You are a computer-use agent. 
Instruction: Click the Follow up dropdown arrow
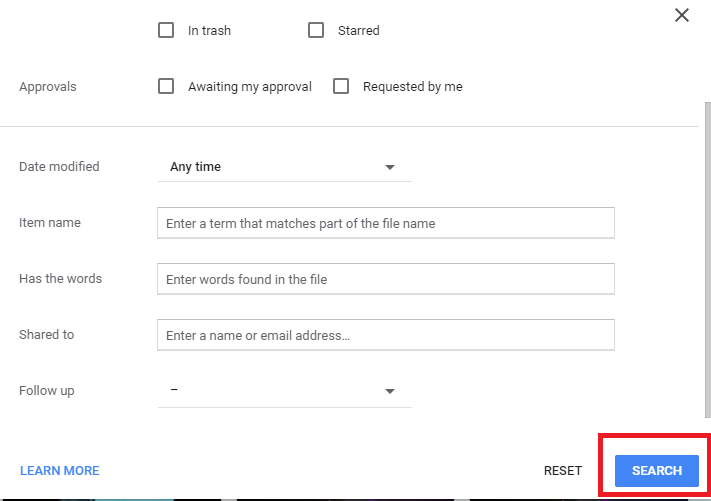click(390, 391)
